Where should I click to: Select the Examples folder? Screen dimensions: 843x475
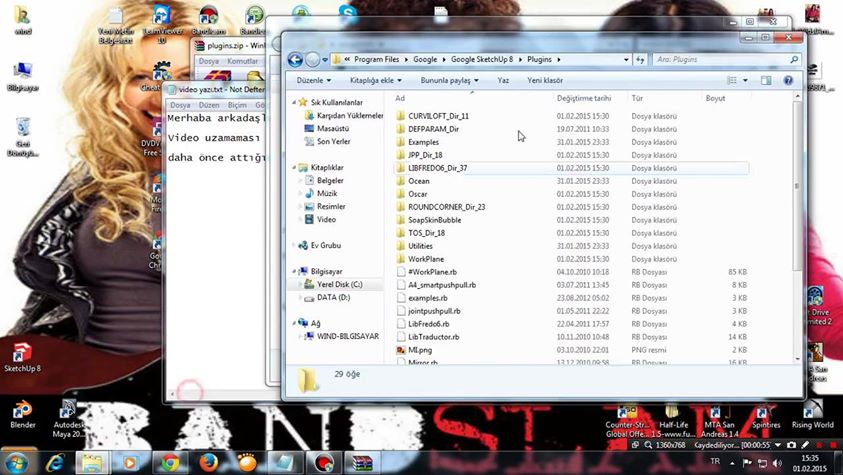pyautogui.click(x=423, y=142)
